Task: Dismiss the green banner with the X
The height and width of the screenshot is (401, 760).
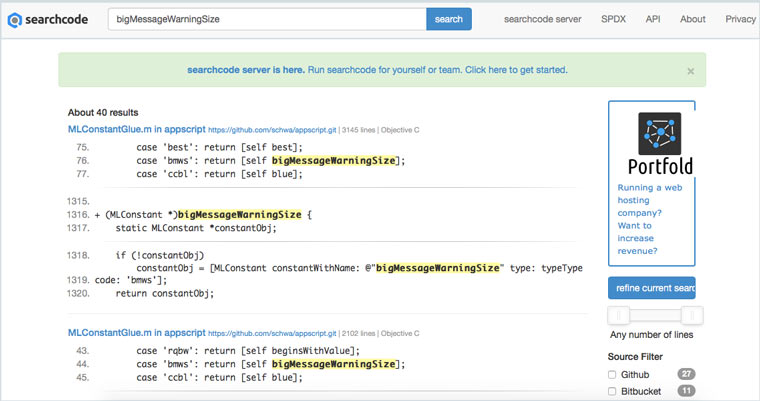Action: coord(690,72)
